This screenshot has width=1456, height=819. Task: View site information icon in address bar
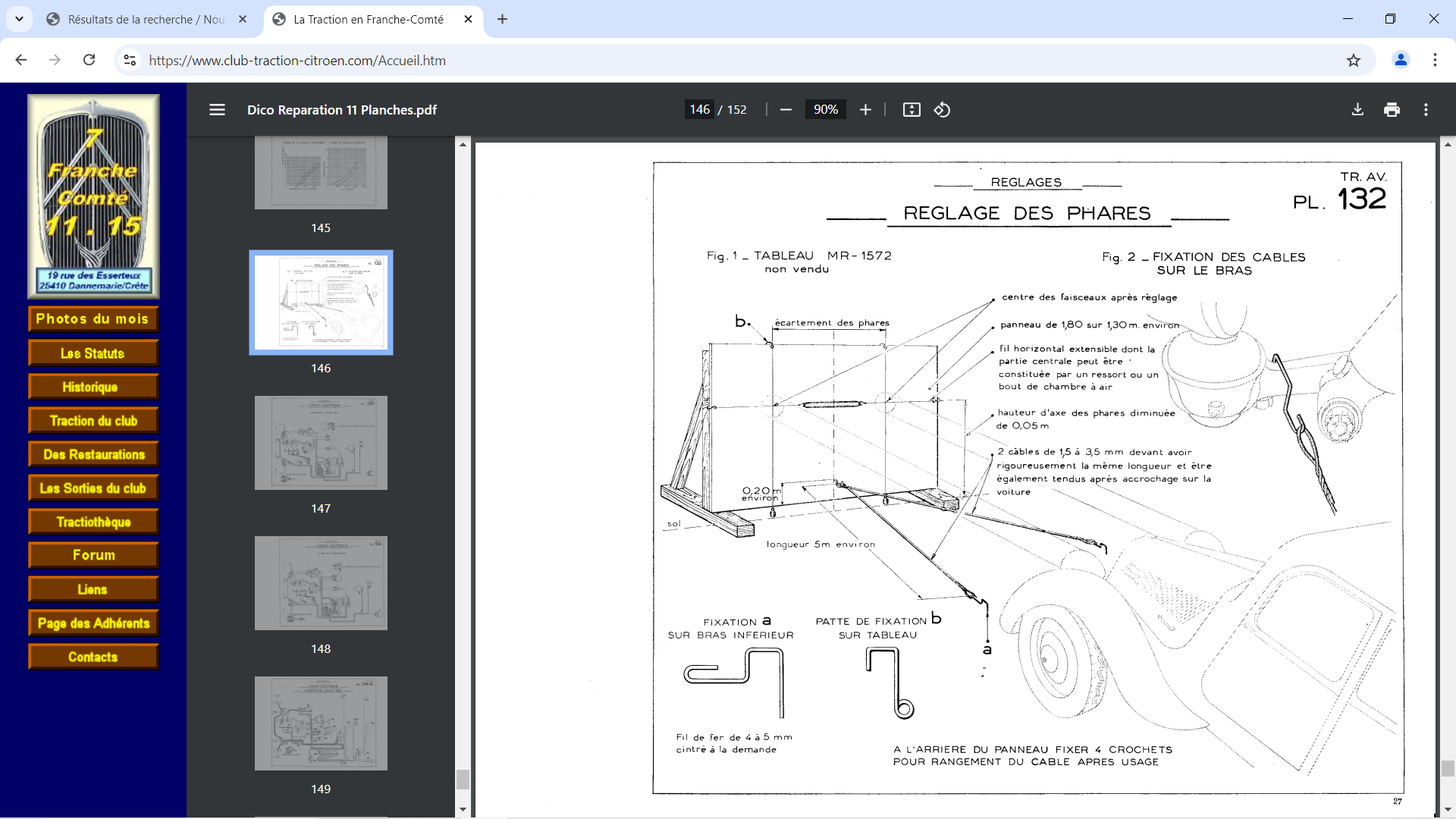tap(130, 61)
